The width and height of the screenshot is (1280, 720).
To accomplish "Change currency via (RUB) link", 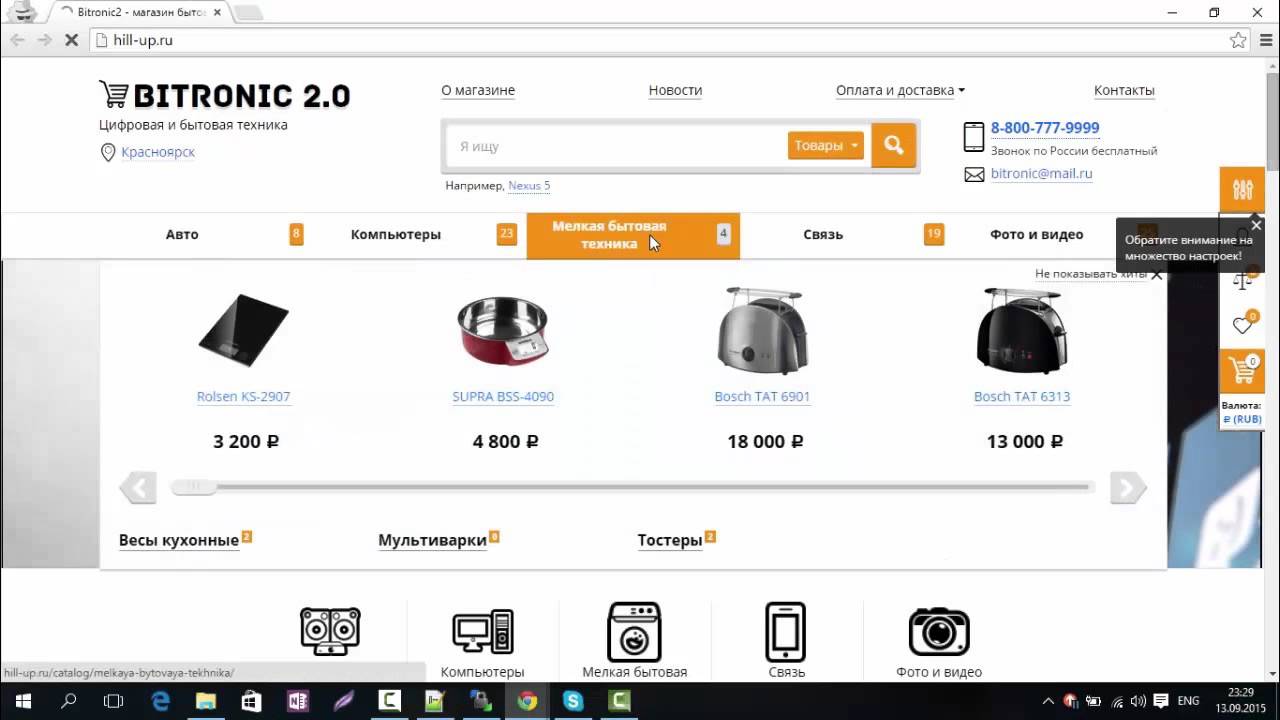I will pos(1242,420).
